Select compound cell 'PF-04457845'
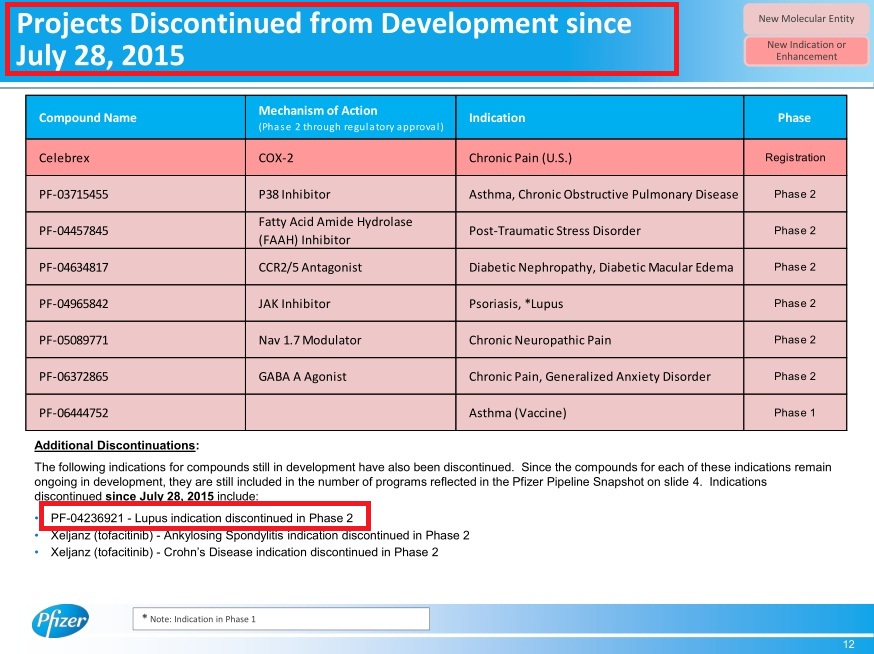 [x=135, y=230]
